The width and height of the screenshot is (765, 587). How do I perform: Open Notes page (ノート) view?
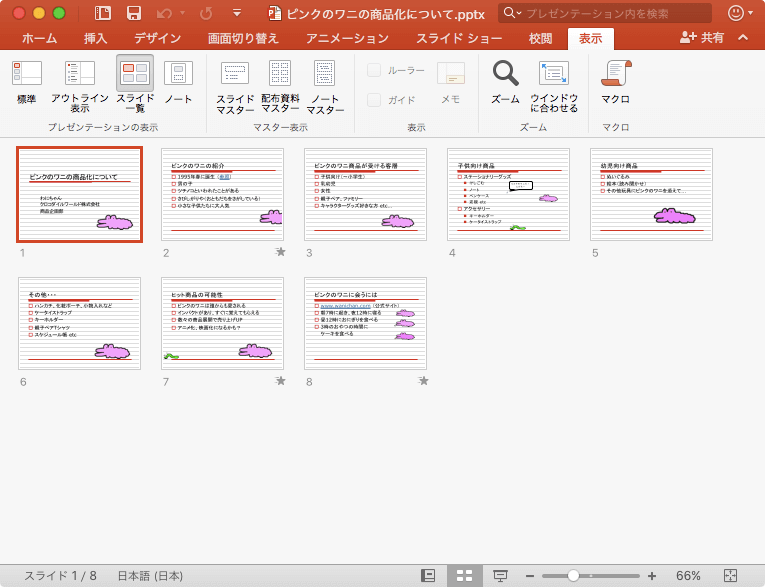pos(178,82)
